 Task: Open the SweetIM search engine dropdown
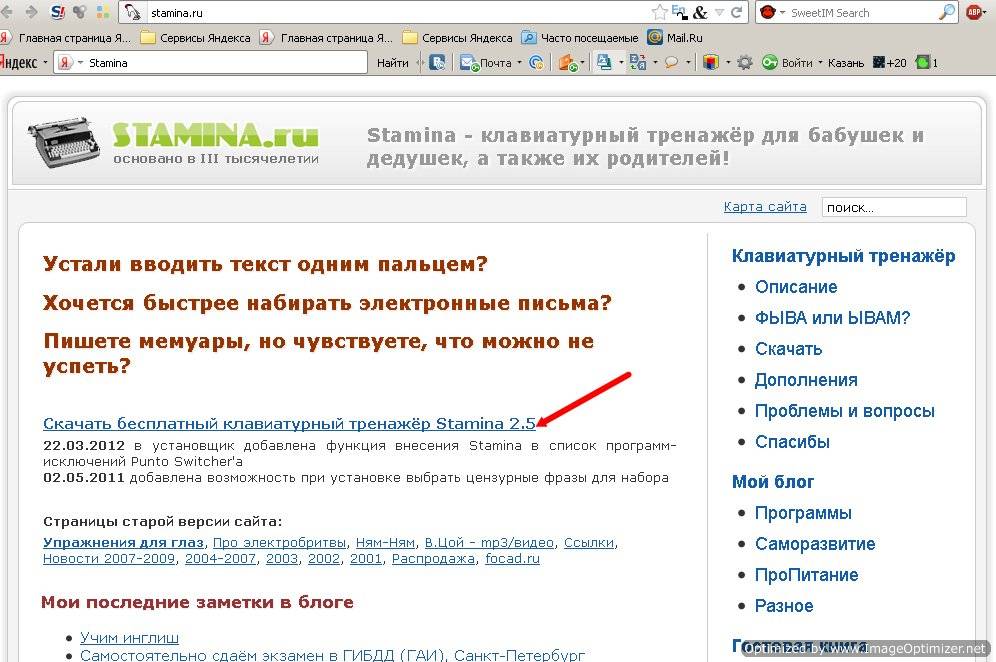pyautogui.click(x=783, y=12)
